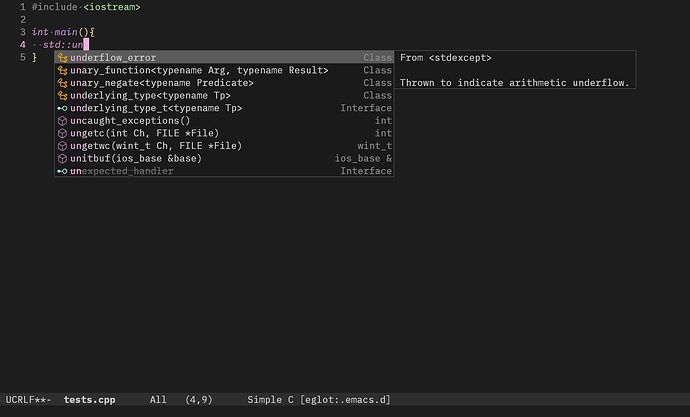
Task: Click the class icon before underlying_type<typename Tp>
Action: 62,95
